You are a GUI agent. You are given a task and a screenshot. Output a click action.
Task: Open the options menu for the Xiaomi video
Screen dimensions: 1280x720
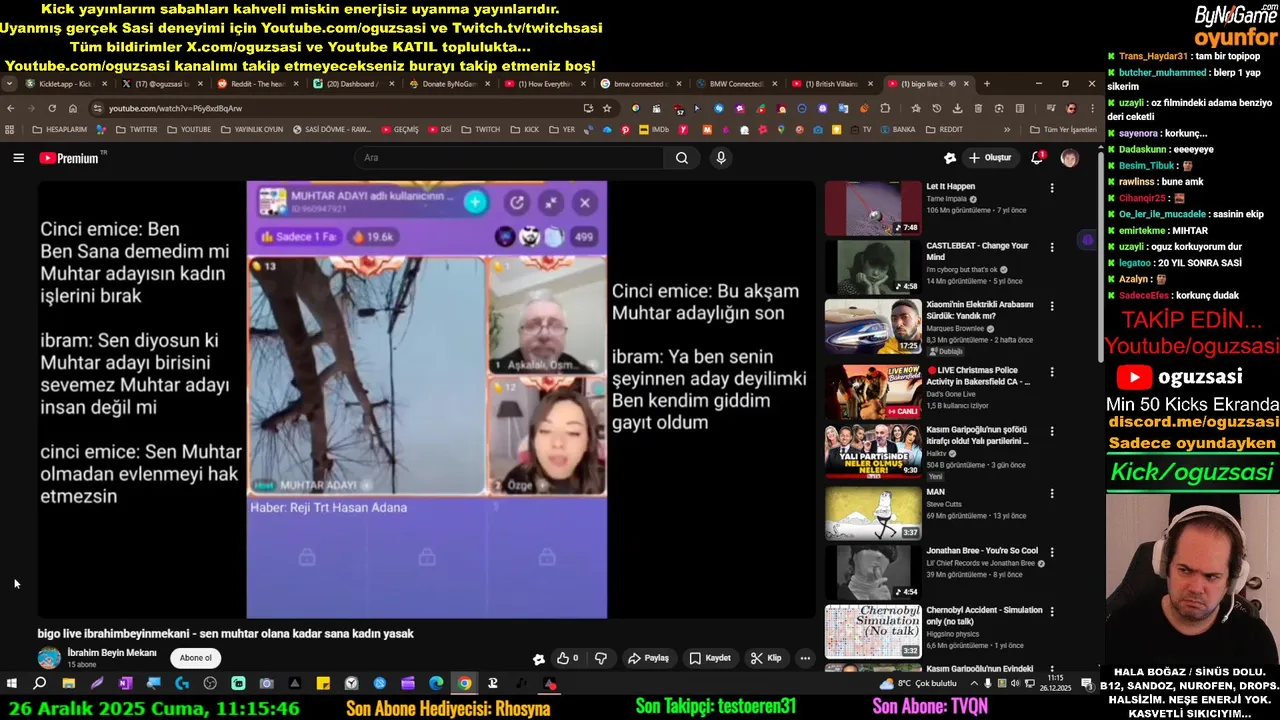[1051, 306]
